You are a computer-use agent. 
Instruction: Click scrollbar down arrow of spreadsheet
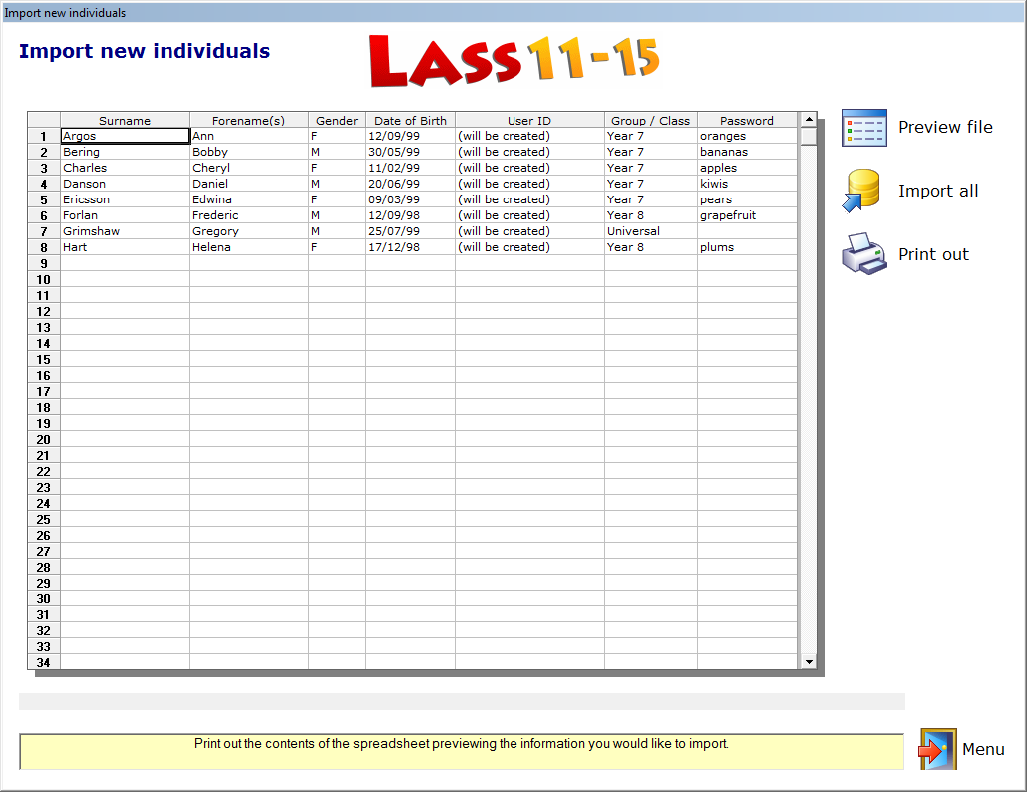coord(809,662)
